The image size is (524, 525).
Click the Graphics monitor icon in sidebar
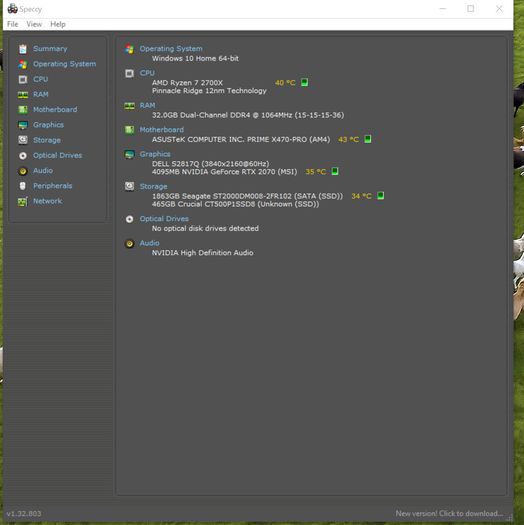tap(23, 125)
